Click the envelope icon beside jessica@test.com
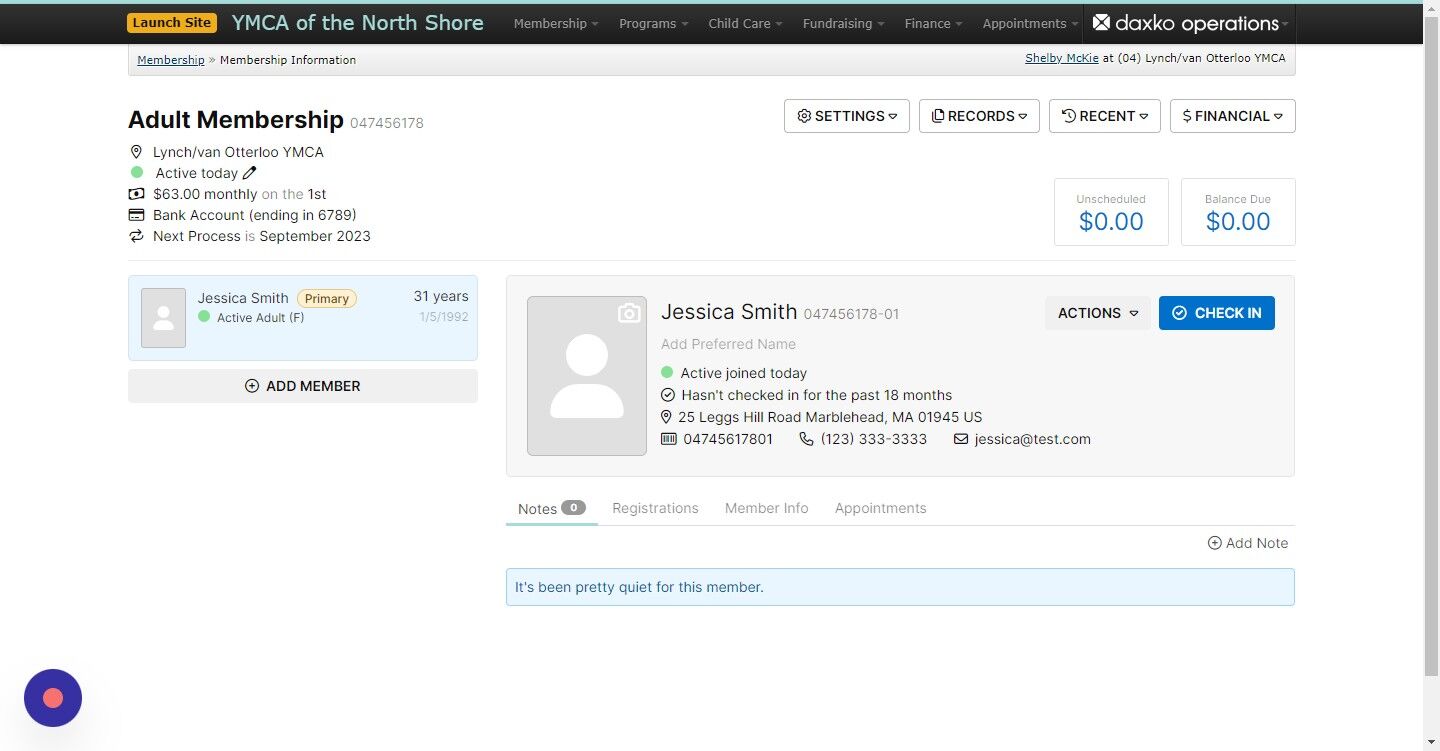Viewport: 1440px width, 751px height. pos(961,439)
